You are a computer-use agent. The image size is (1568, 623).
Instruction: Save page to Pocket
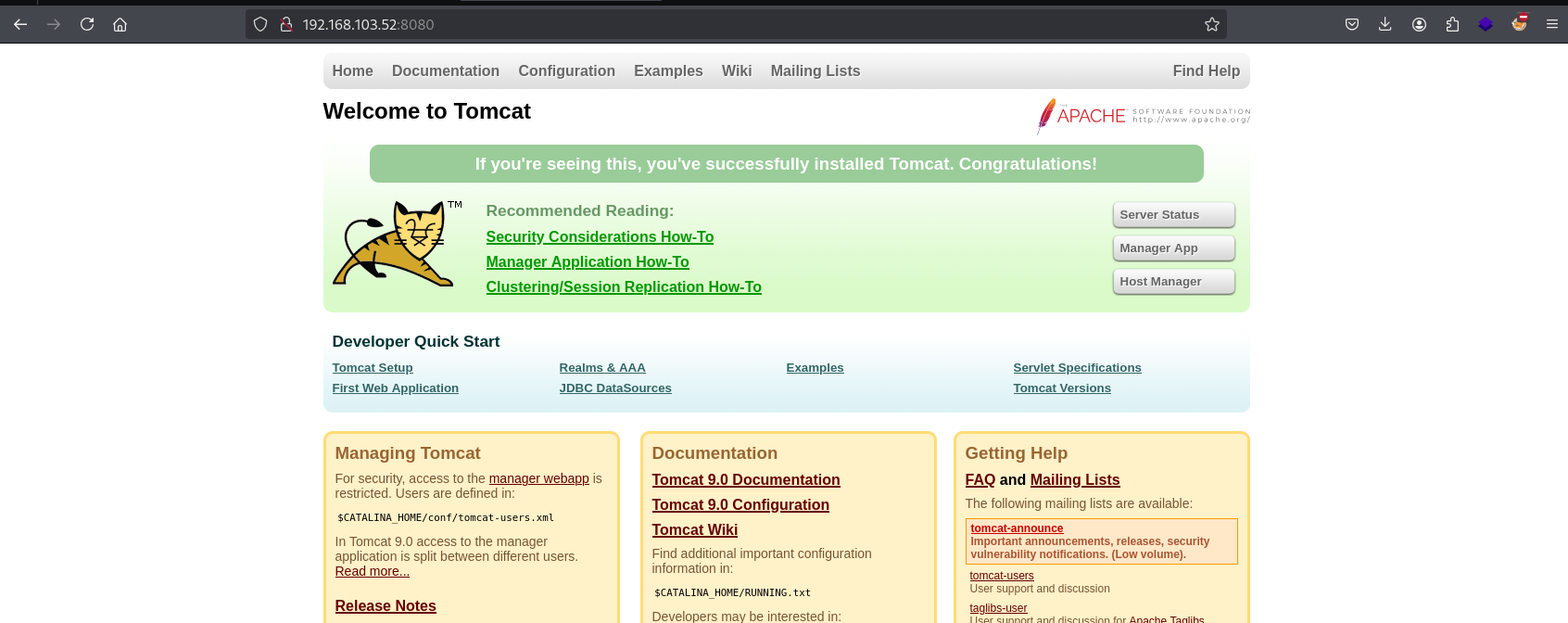[x=1352, y=24]
